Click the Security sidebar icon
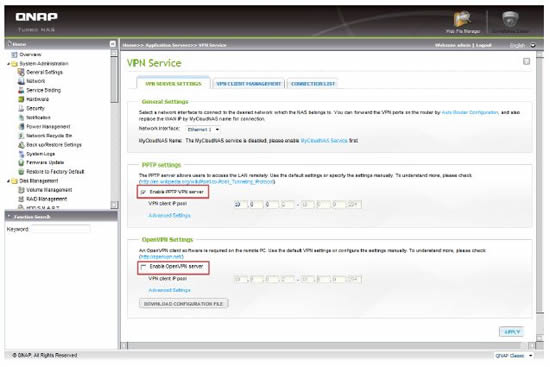Image resolution: width=550 pixels, height=367 pixels. [21, 108]
